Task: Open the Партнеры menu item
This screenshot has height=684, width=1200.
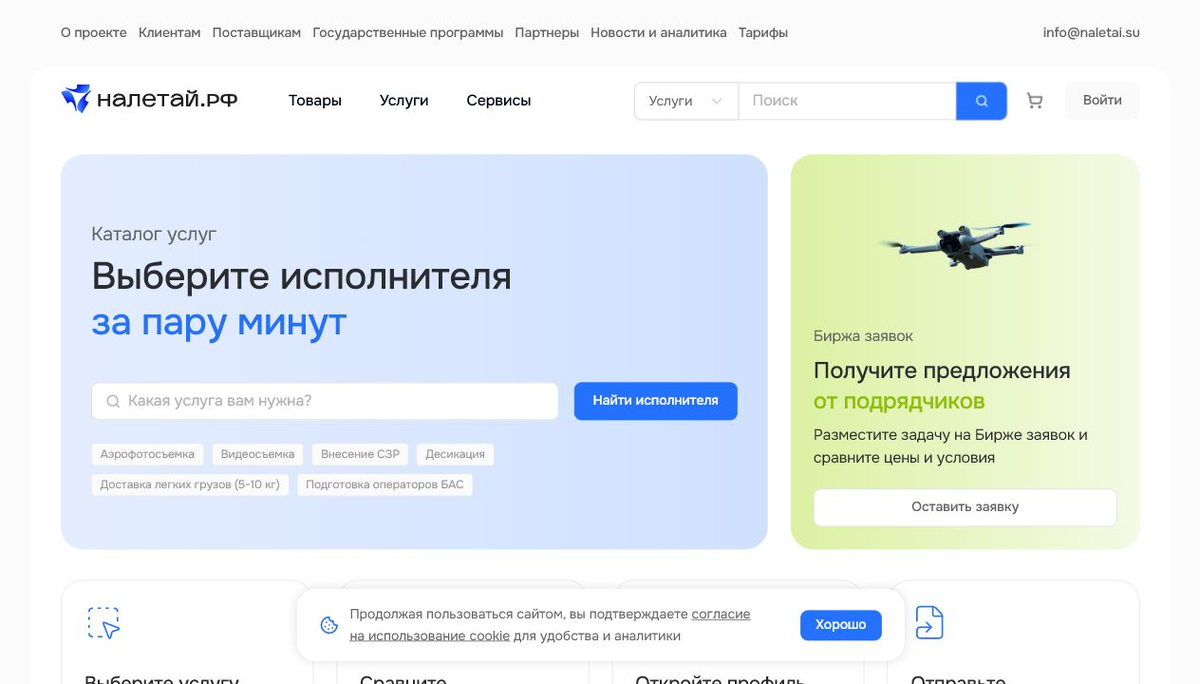Action: point(547,32)
